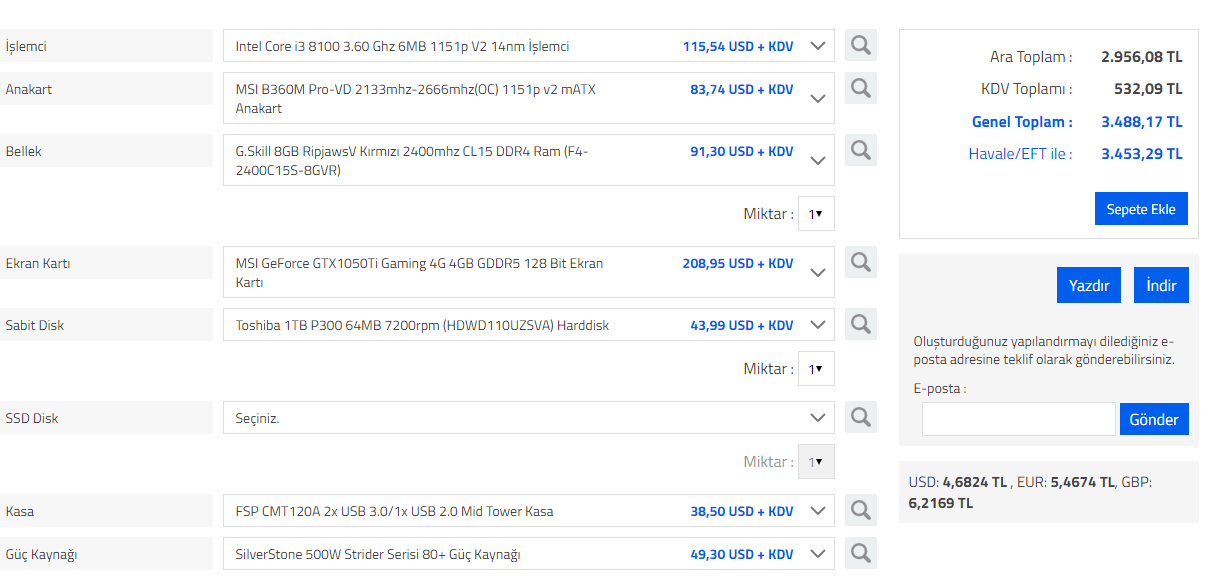Click the Ekran Kartı row label
This screenshot has width=1219, height=577.
(38, 263)
